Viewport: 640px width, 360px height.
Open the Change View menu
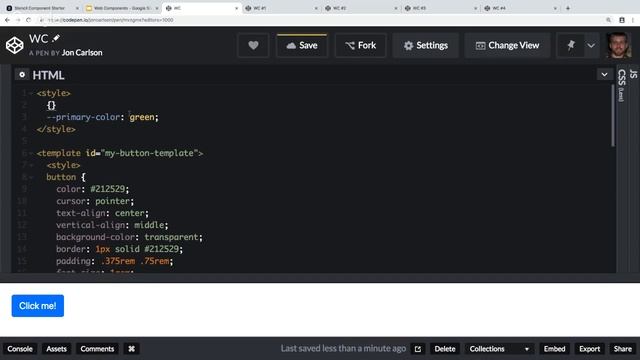(x=507, y=45)
